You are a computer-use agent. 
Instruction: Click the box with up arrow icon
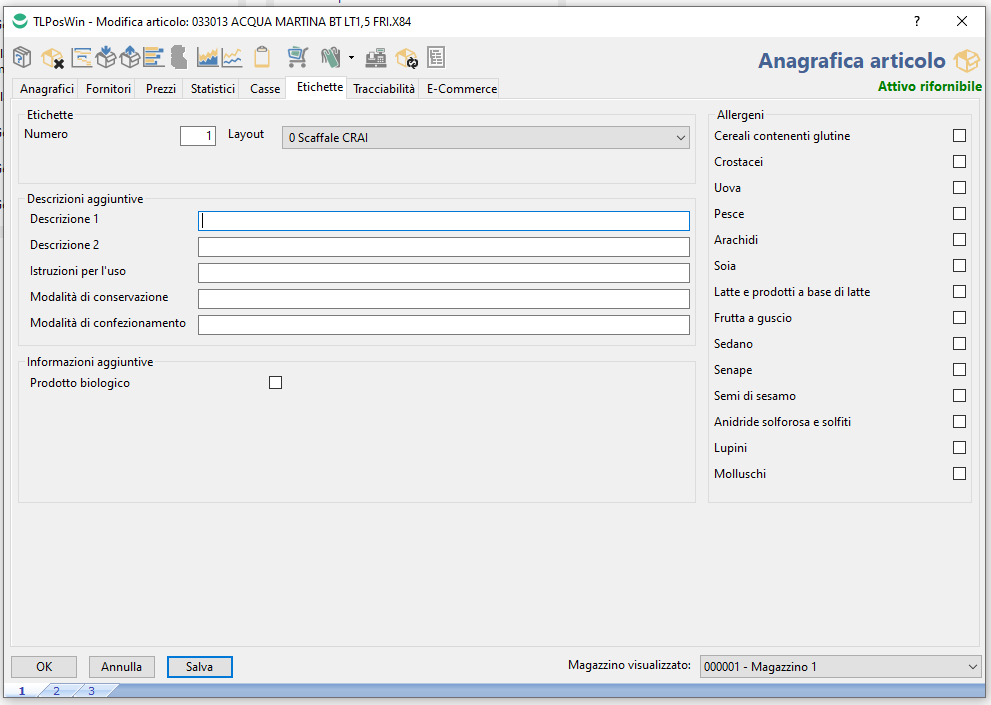(130, 58)
